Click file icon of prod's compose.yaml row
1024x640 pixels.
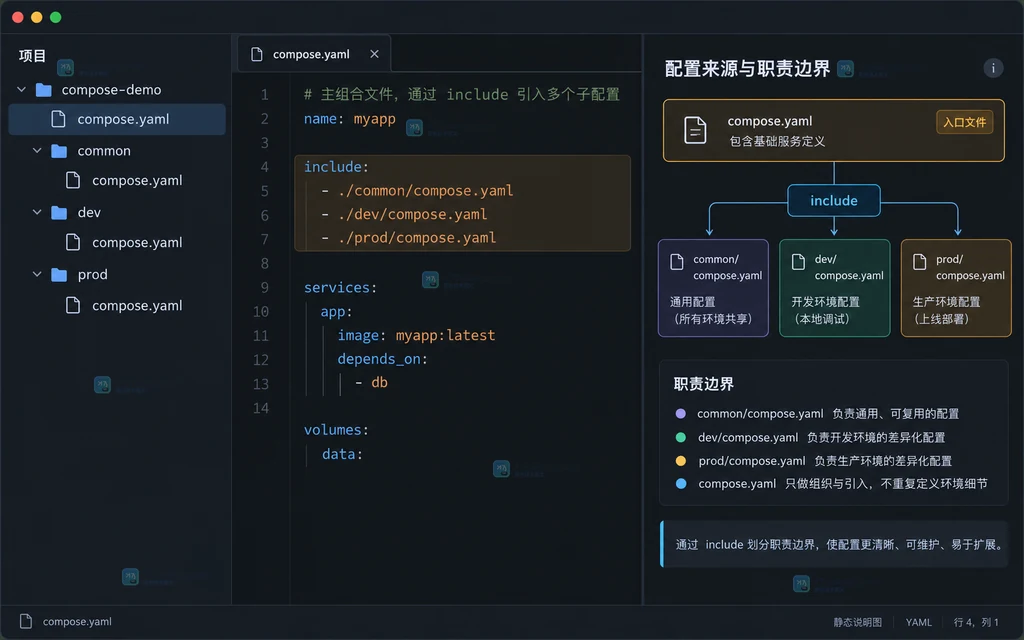click(x=73, y=305)
